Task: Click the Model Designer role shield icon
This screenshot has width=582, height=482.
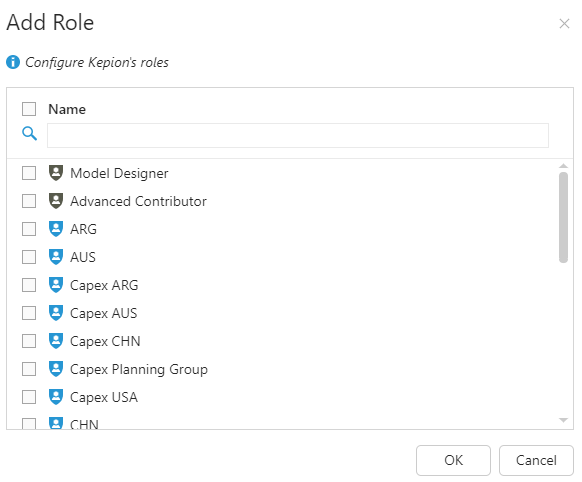Action: point(56,173)
